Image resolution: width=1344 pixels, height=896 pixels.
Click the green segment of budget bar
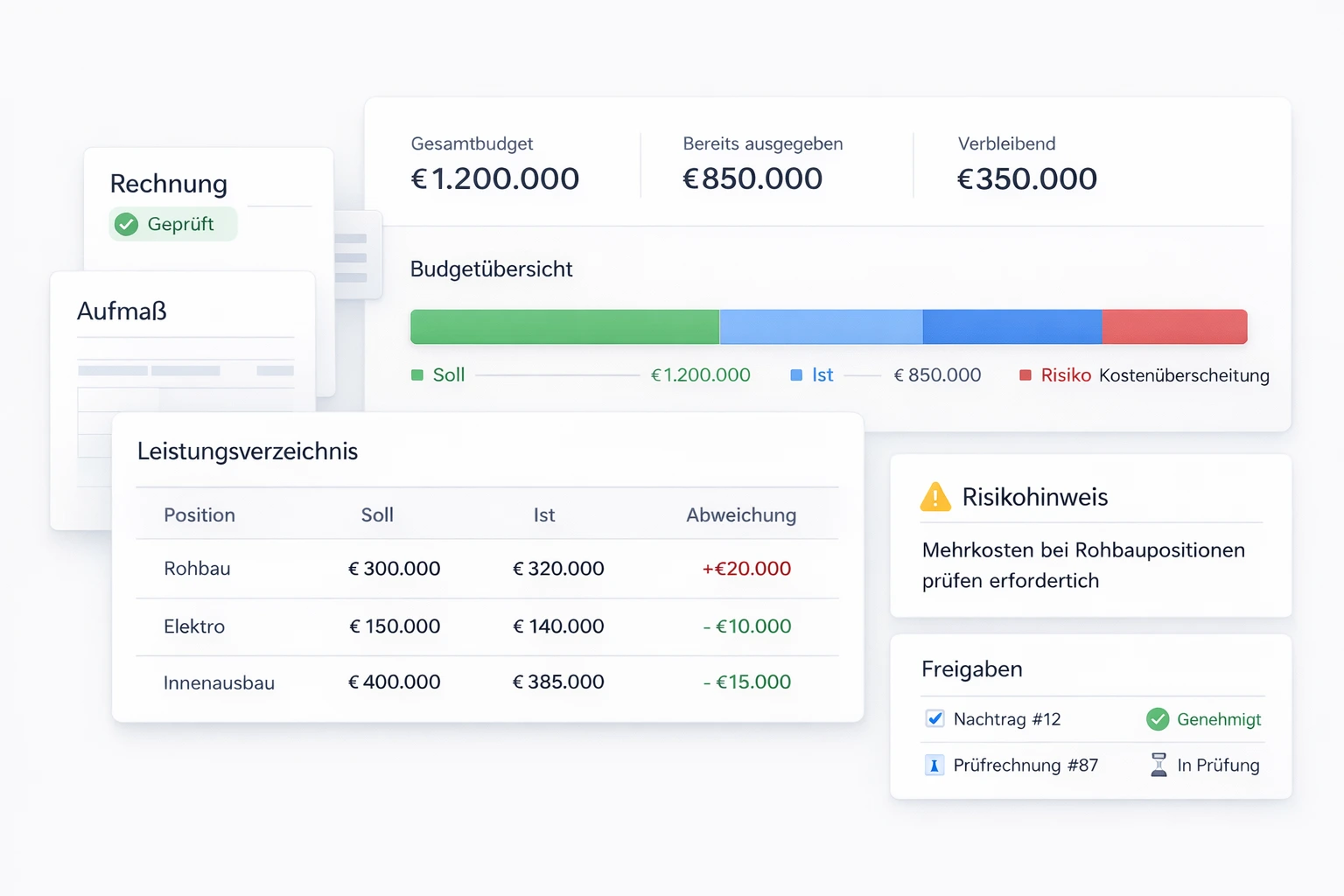point(564,326)
